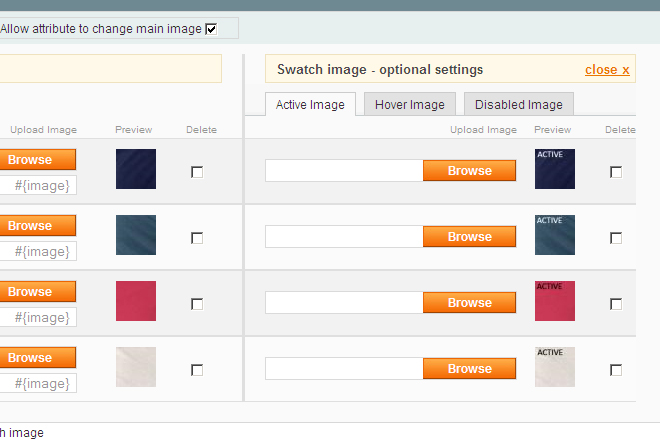Click the 'close x' link

coord(607,69)
